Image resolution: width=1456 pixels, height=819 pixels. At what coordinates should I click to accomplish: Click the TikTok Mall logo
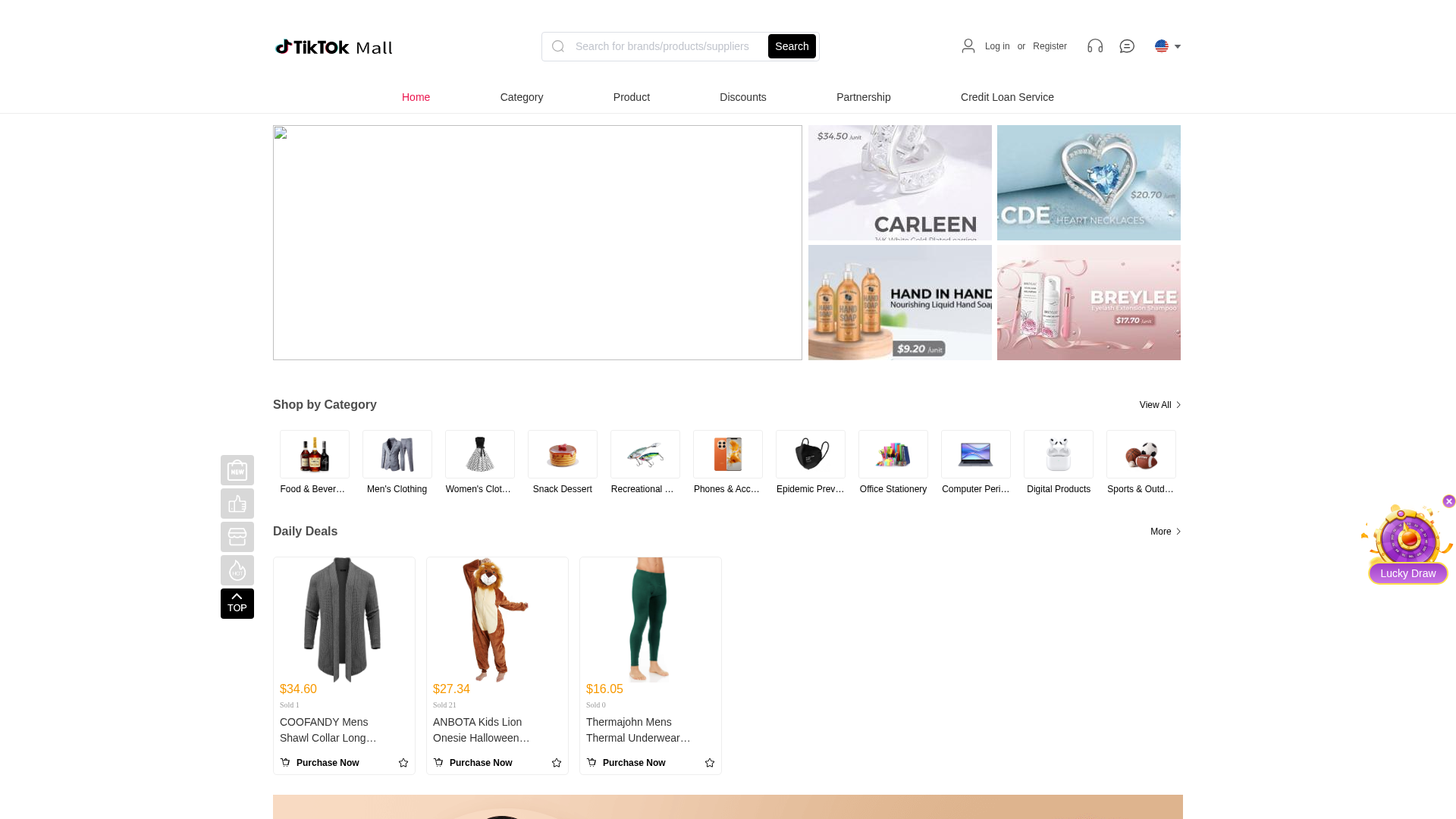[334, 47]
